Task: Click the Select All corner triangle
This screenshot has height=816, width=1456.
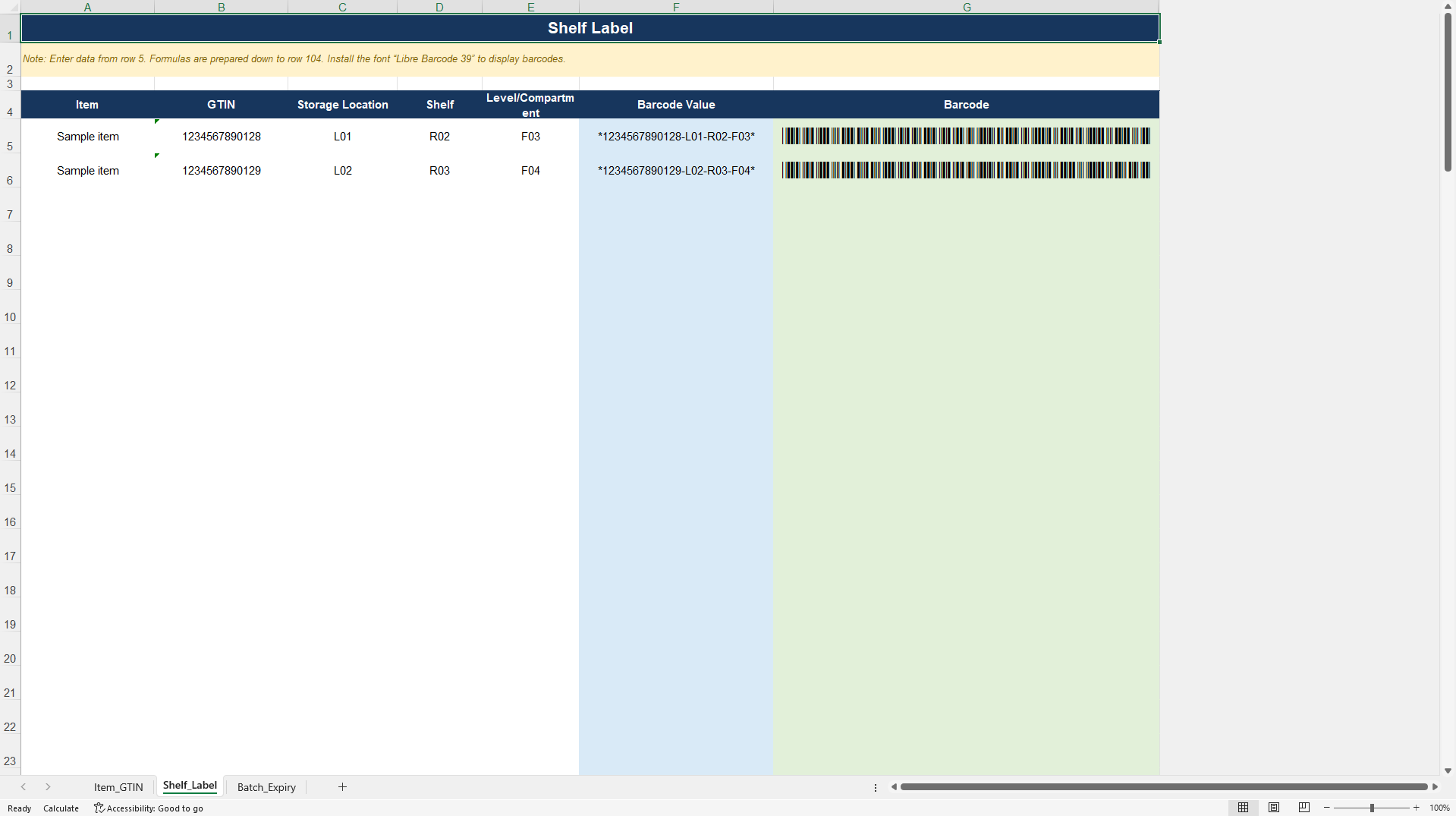Action: pos(11,7)
